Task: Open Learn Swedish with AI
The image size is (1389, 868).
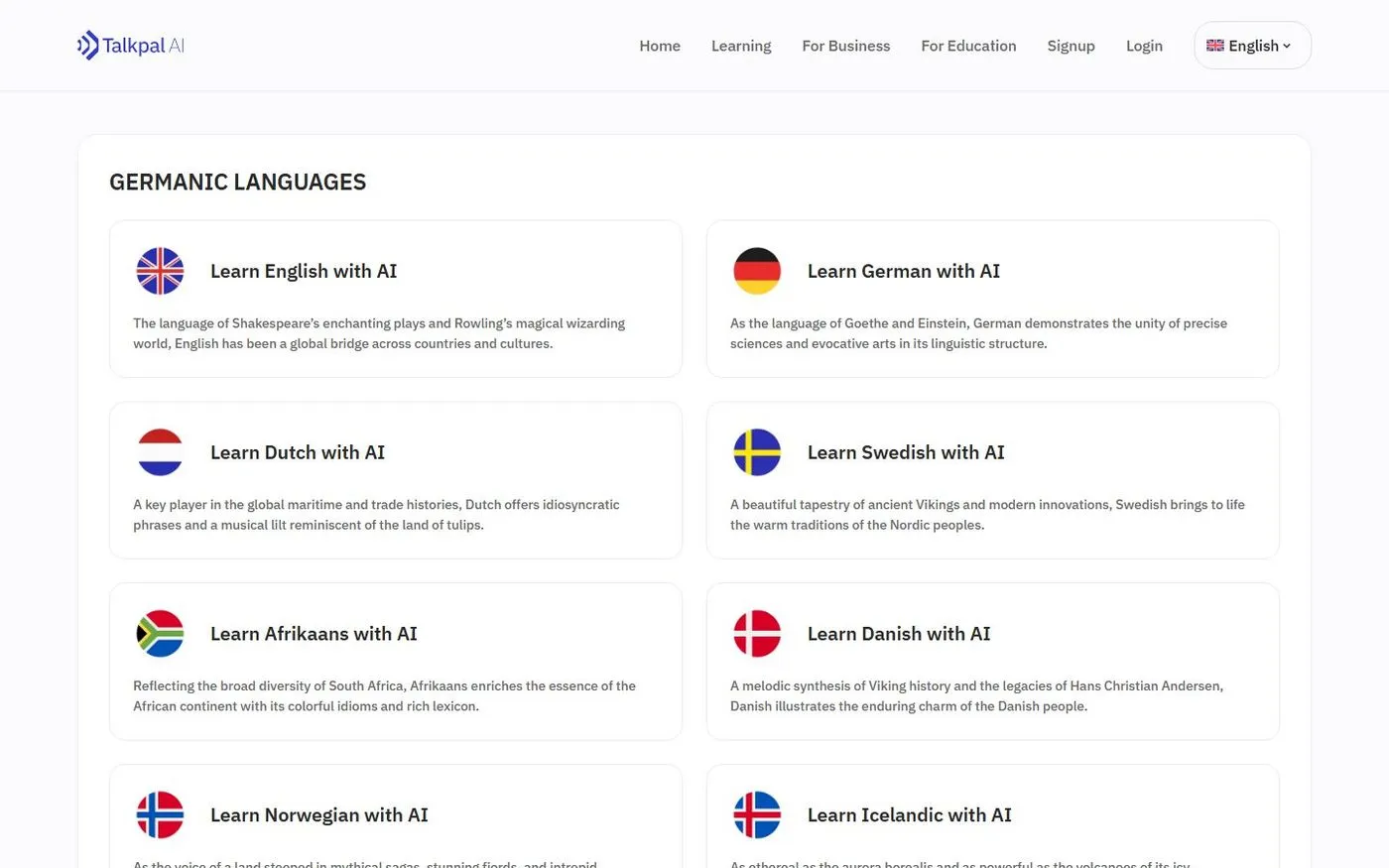Action: coord(906,452)
